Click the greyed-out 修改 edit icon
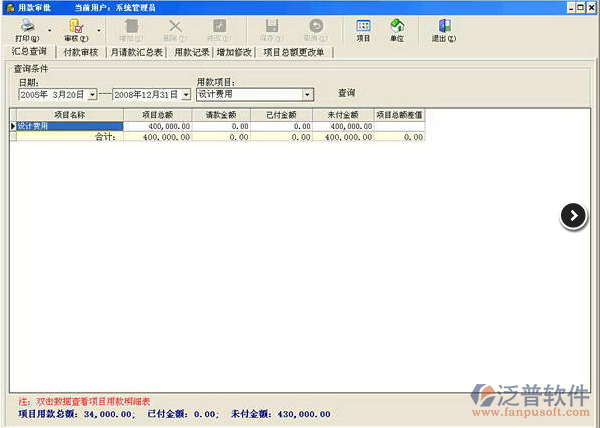Viewport: 600px width, 428px height. pos(219,26)
